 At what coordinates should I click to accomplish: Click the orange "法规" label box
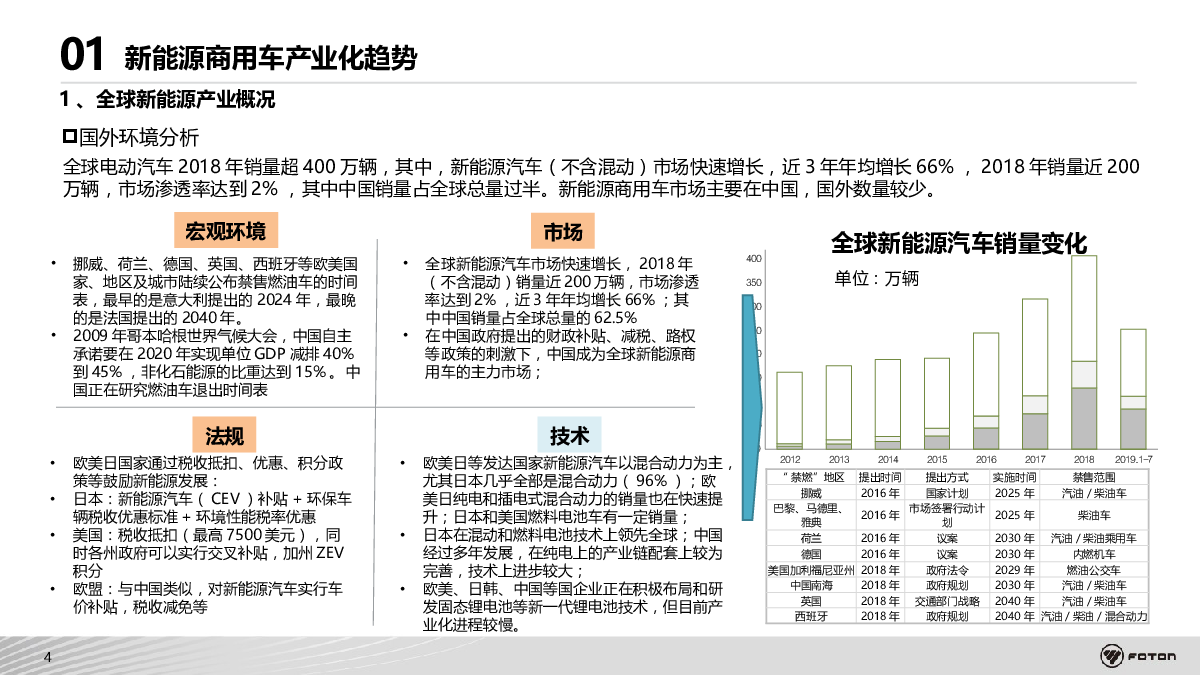225,435
